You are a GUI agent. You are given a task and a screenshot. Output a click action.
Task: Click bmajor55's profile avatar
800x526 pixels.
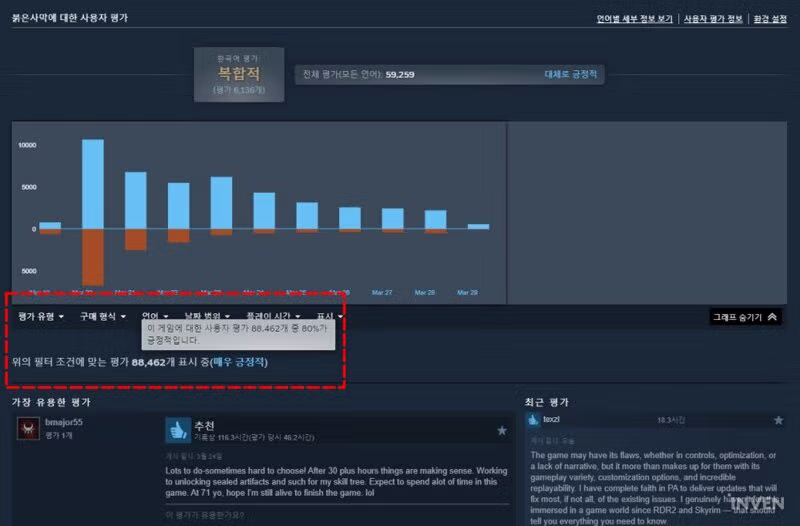coord(28,428)
